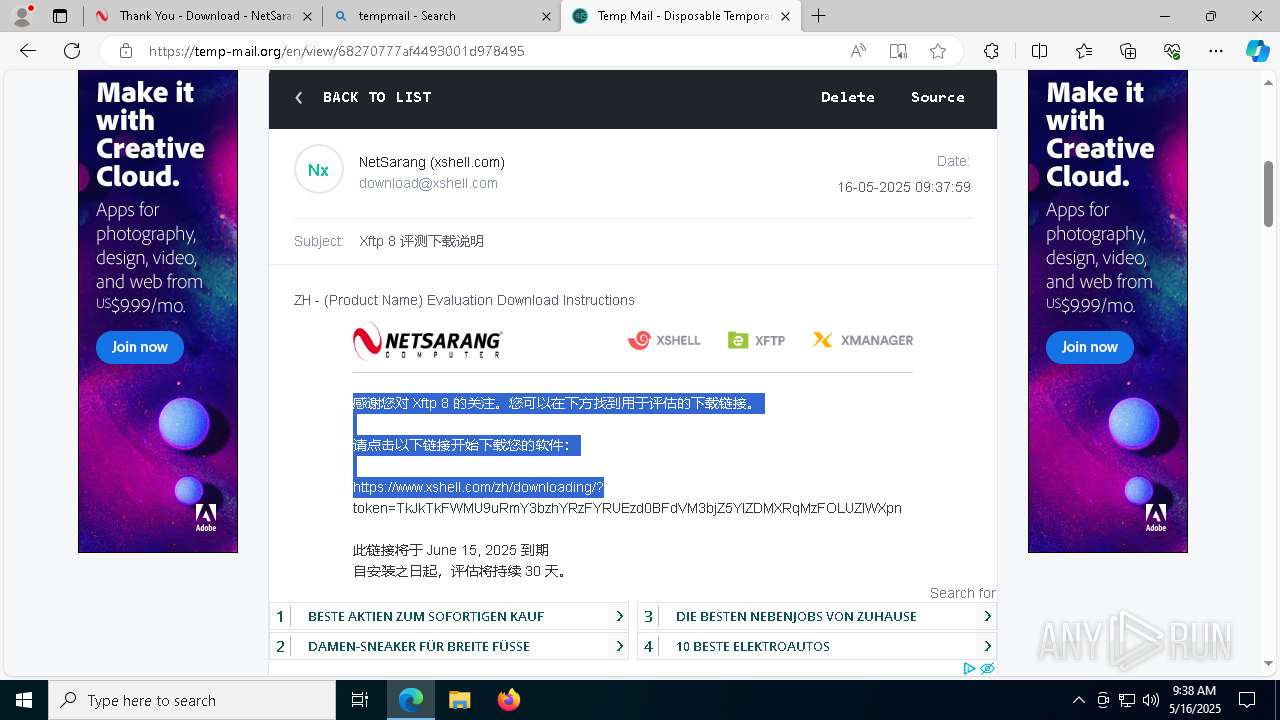Open the Edge profile avatar icon

[x=22, y=16]
